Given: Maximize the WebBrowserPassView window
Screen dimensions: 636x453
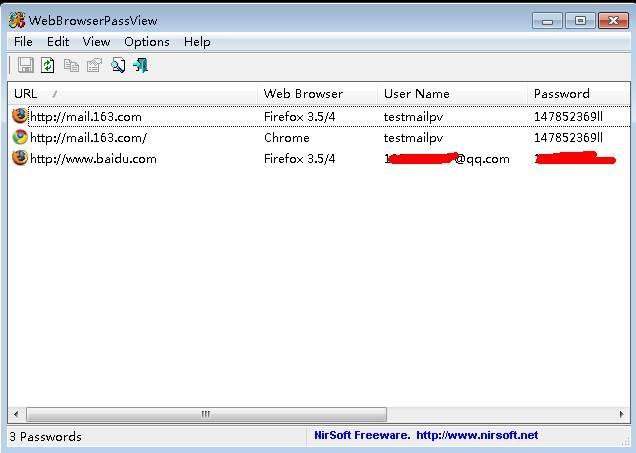Looking at the screenshot, I should pyautogui.click(x=580, y=21).
